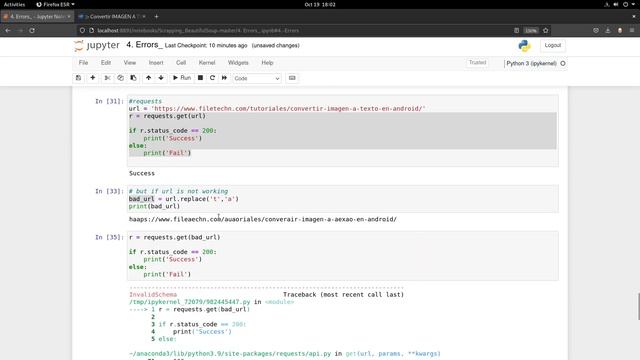Click the bad_url = url.replace code line
Image resolution: width=640 pixels, height=360 pixels.
184,199
